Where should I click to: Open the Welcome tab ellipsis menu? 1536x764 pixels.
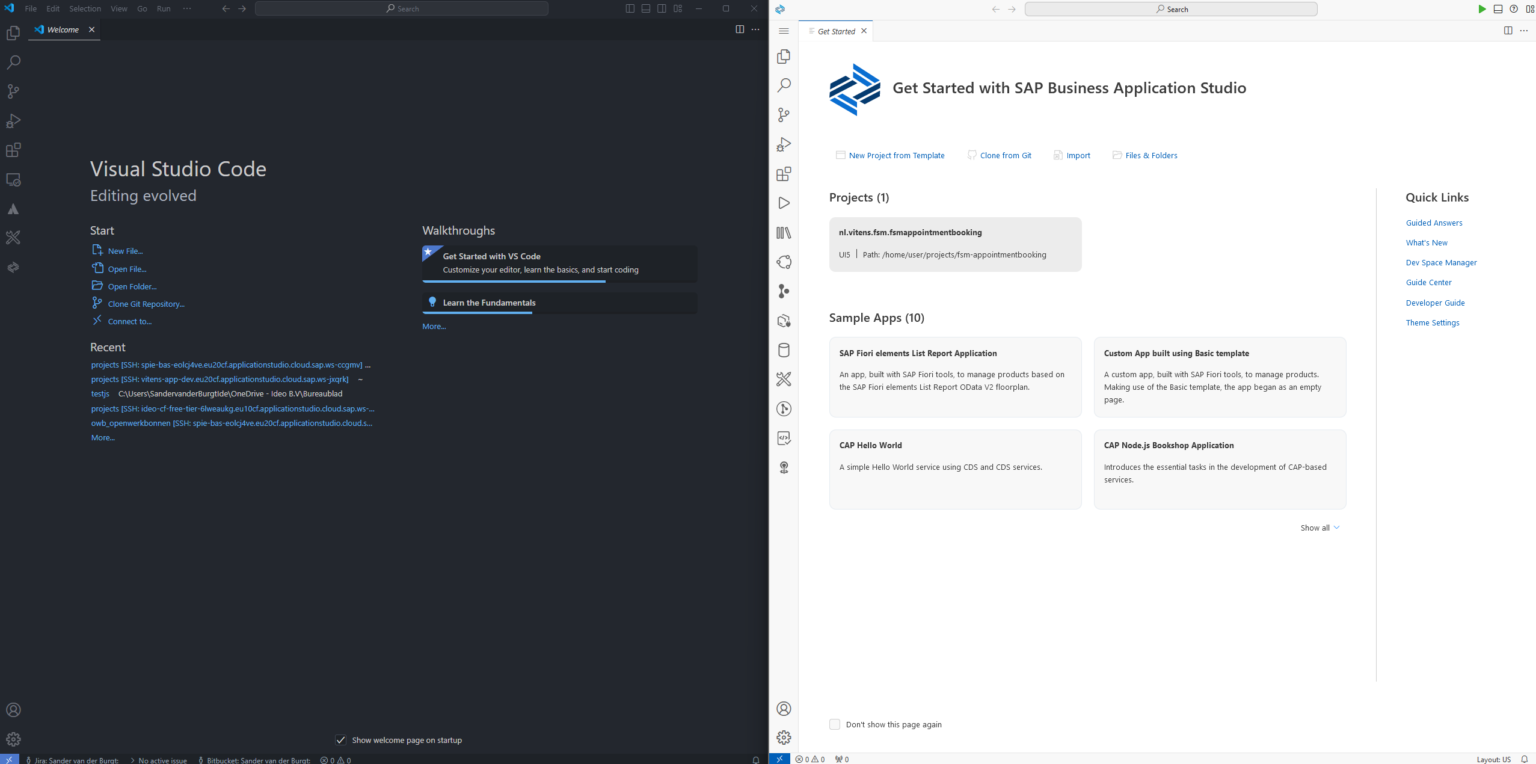(755, 29)
